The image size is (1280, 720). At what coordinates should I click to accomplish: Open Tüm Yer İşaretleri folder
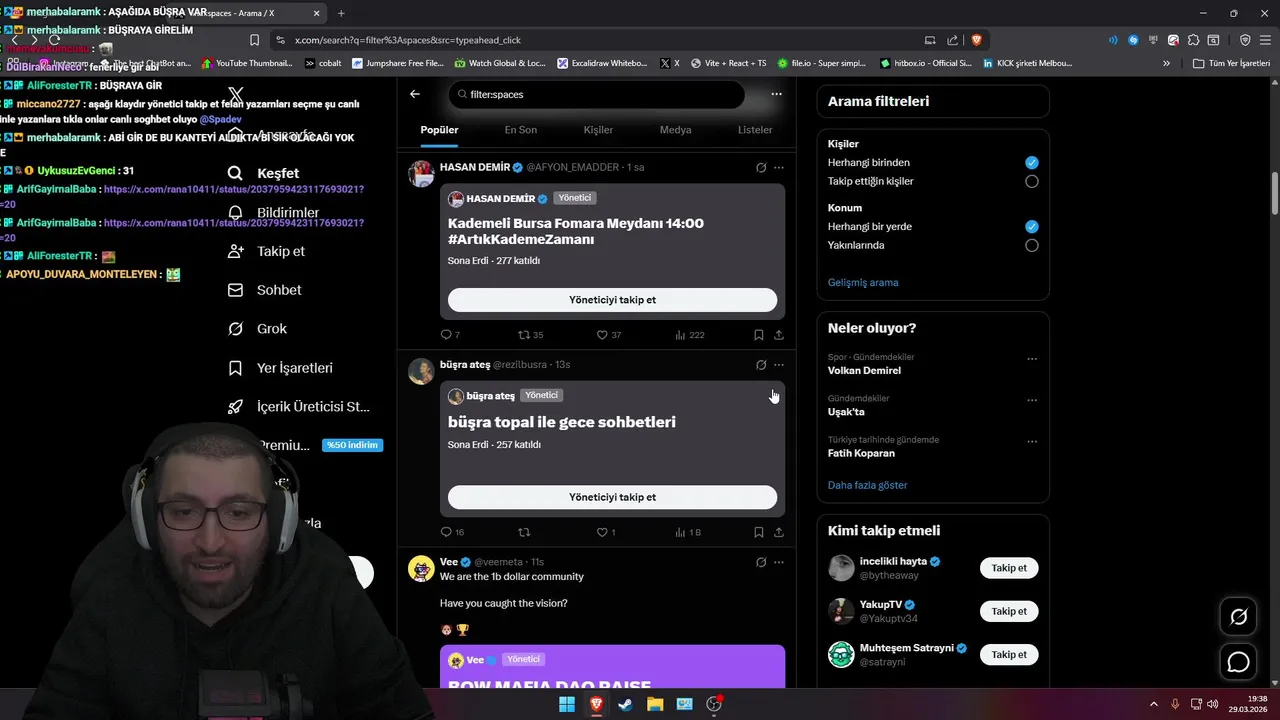pyautogui.click(x=1231, y=63)
